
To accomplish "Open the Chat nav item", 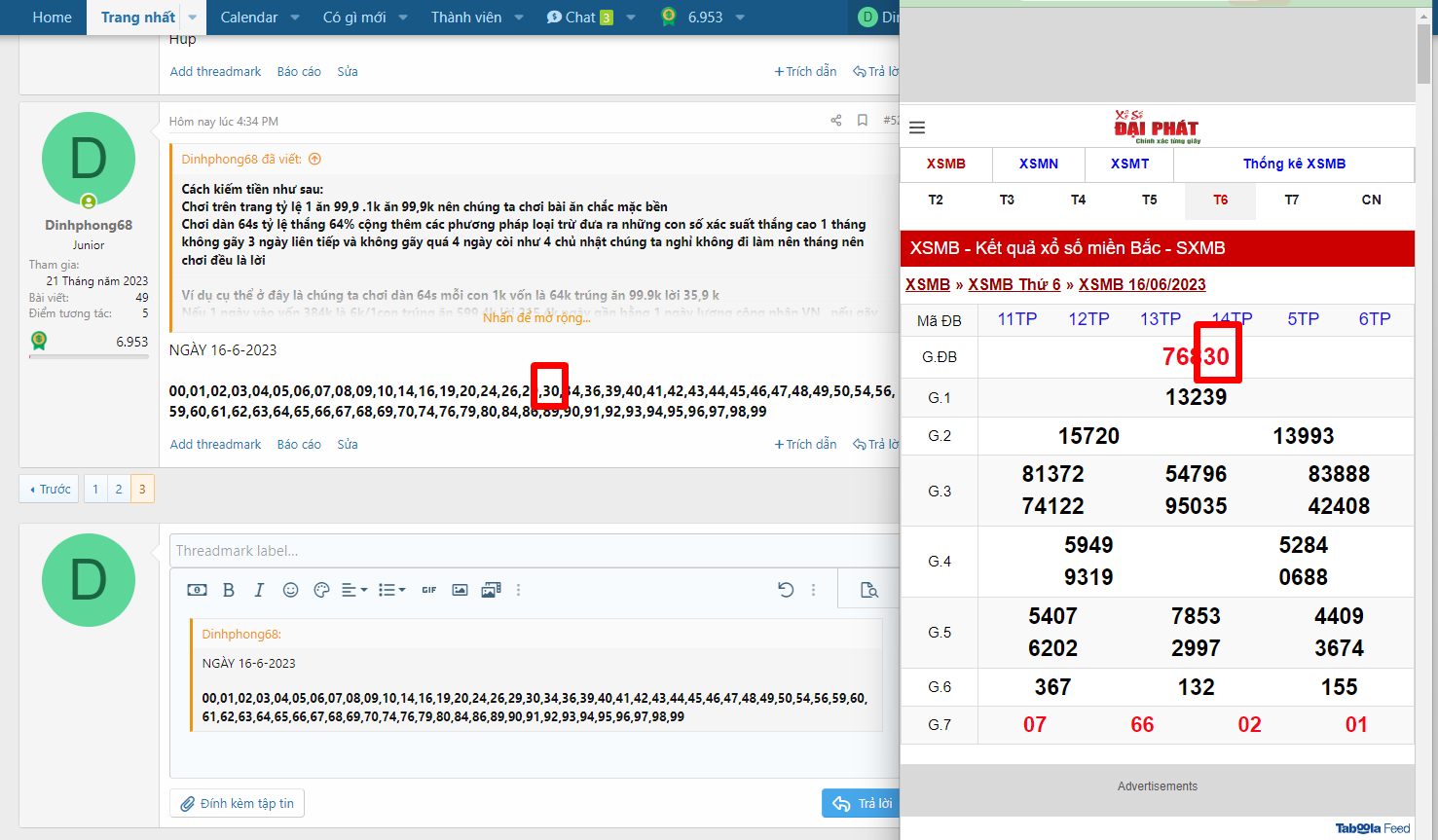I will (x=579, y=18).
